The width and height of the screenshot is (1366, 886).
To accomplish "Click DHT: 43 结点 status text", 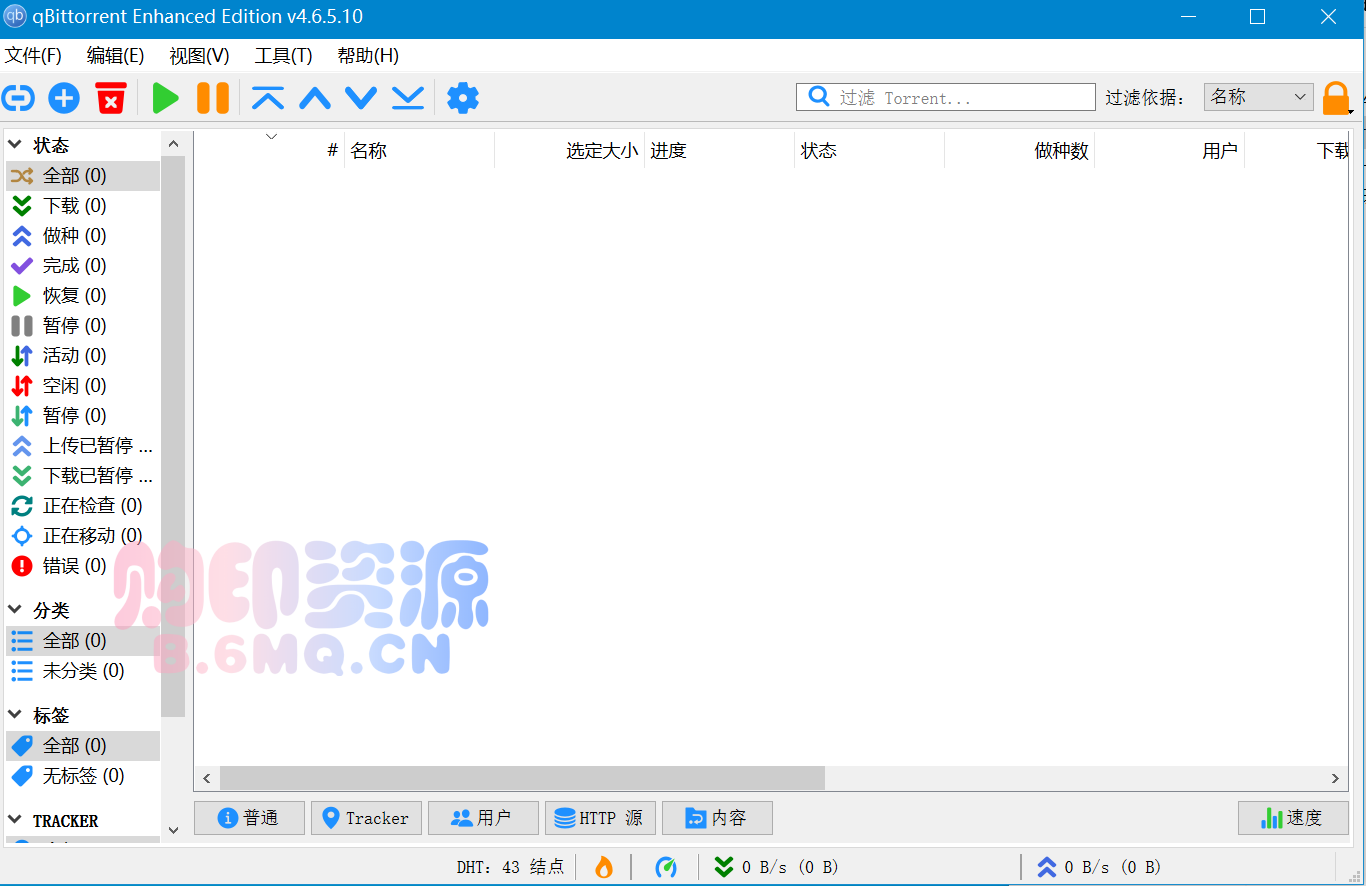I will tap(510, 867).
